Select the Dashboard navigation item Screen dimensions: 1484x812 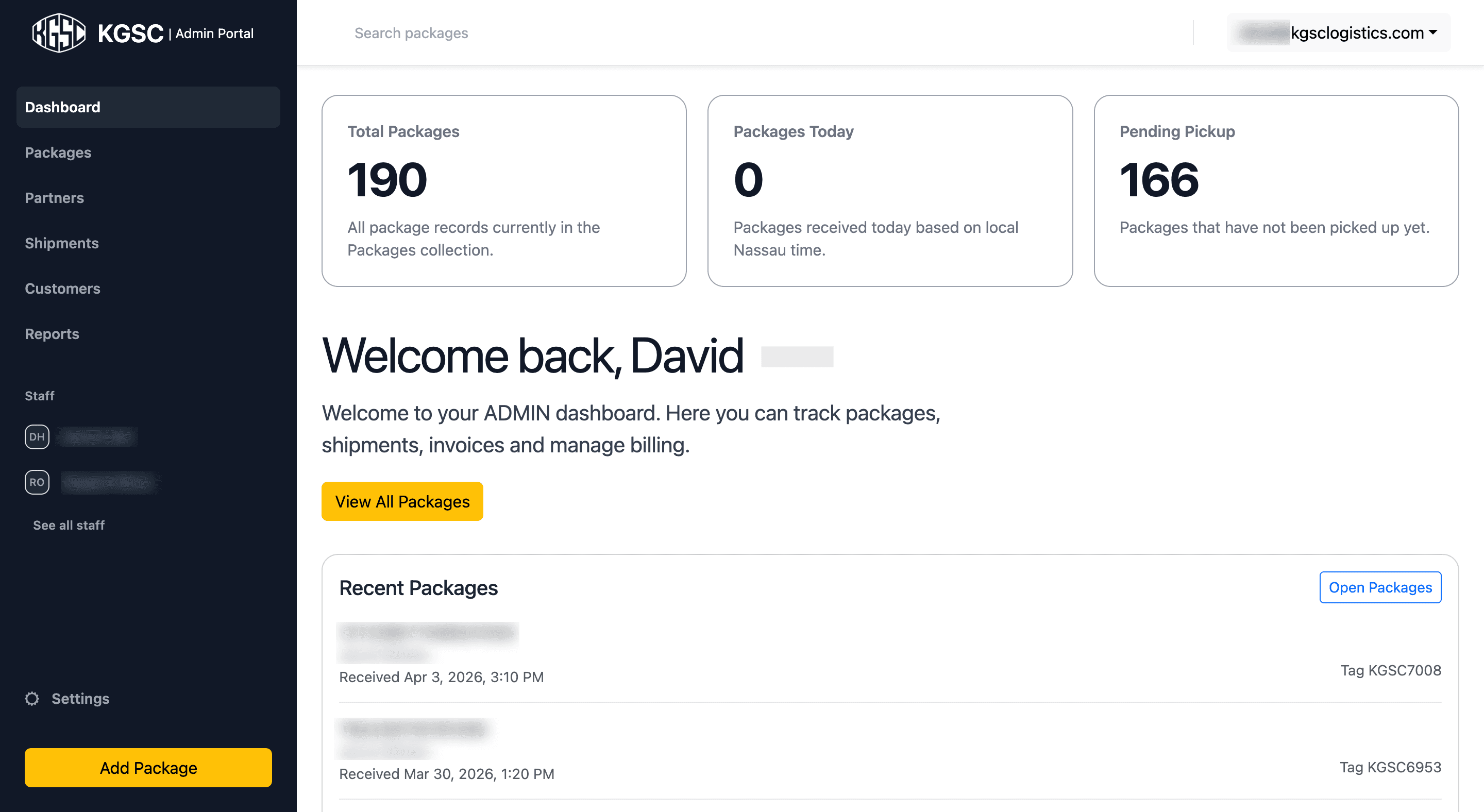pos(62,107)
